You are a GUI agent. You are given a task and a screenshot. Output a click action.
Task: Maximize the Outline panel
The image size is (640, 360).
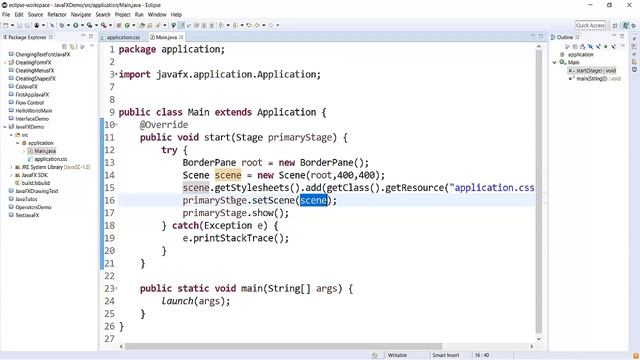622,36
